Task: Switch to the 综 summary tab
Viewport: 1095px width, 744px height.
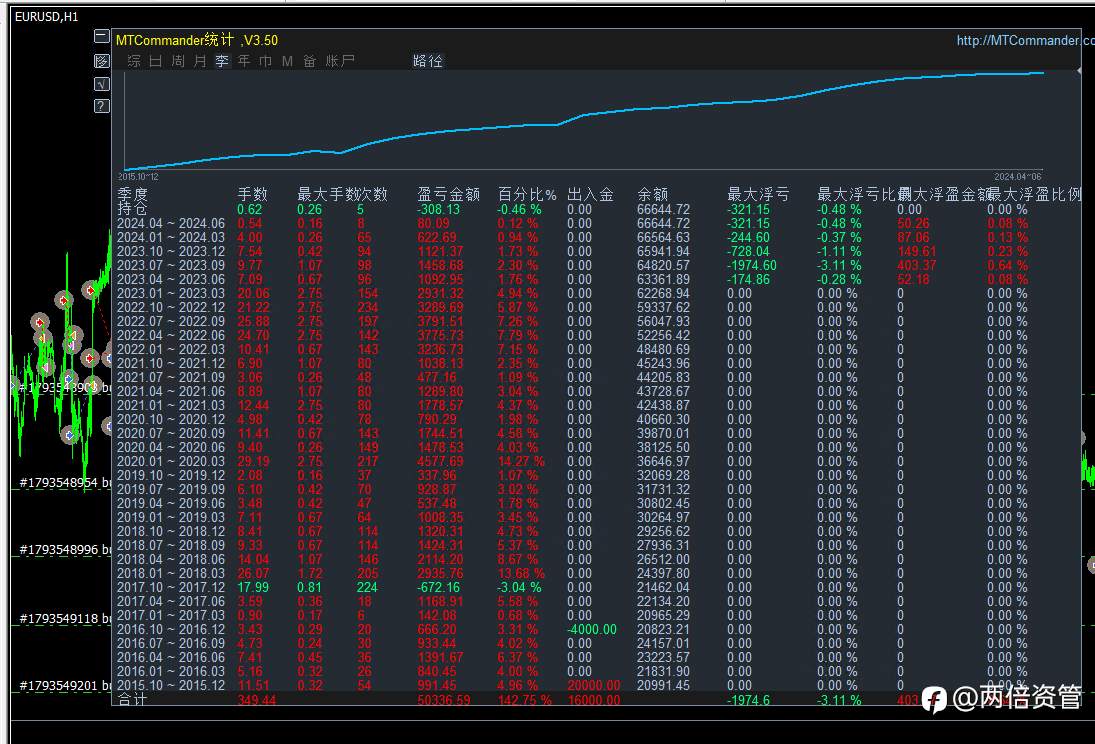Action: pos(134,61)
